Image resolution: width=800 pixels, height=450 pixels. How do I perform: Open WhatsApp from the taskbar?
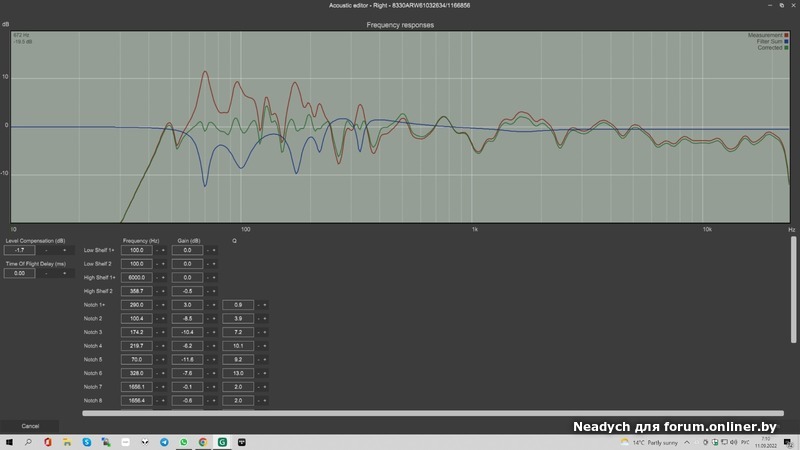184,442
